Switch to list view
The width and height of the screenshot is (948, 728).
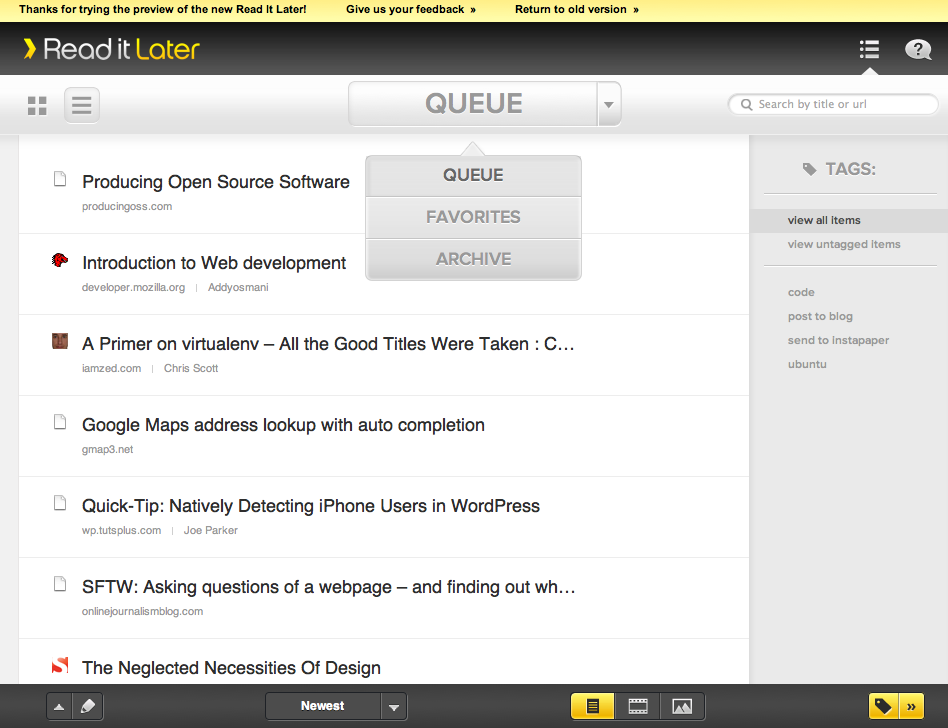[x=82, y=105]
